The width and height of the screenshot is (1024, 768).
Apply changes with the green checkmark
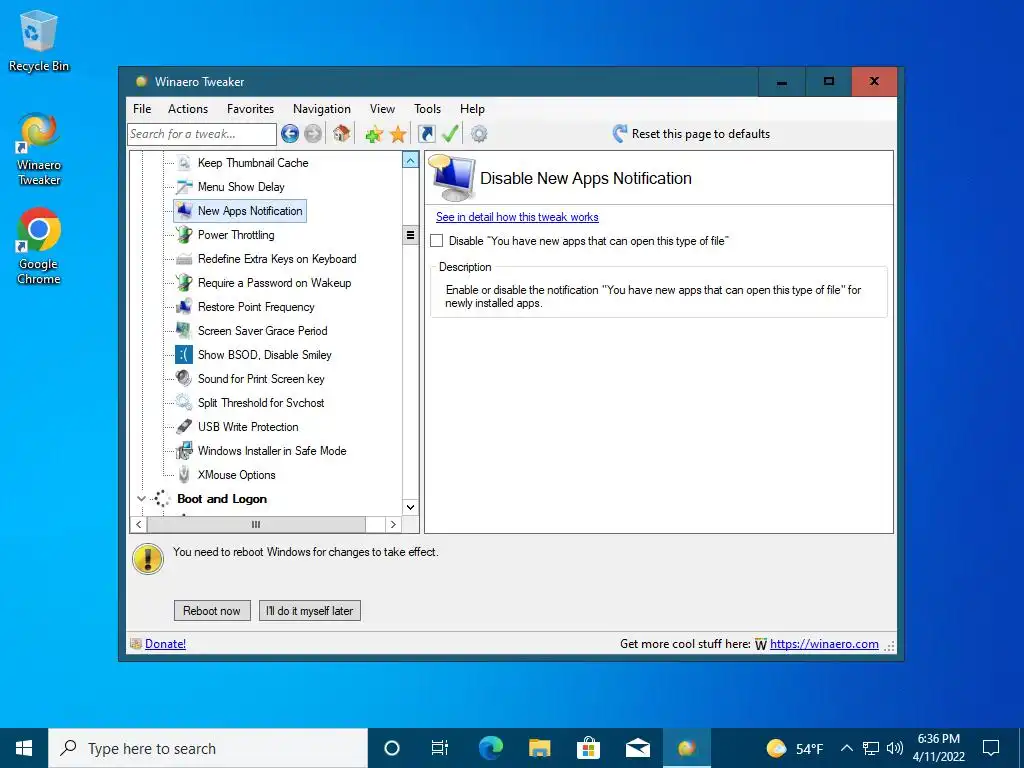pyautogui.click(x=450, y=134)
